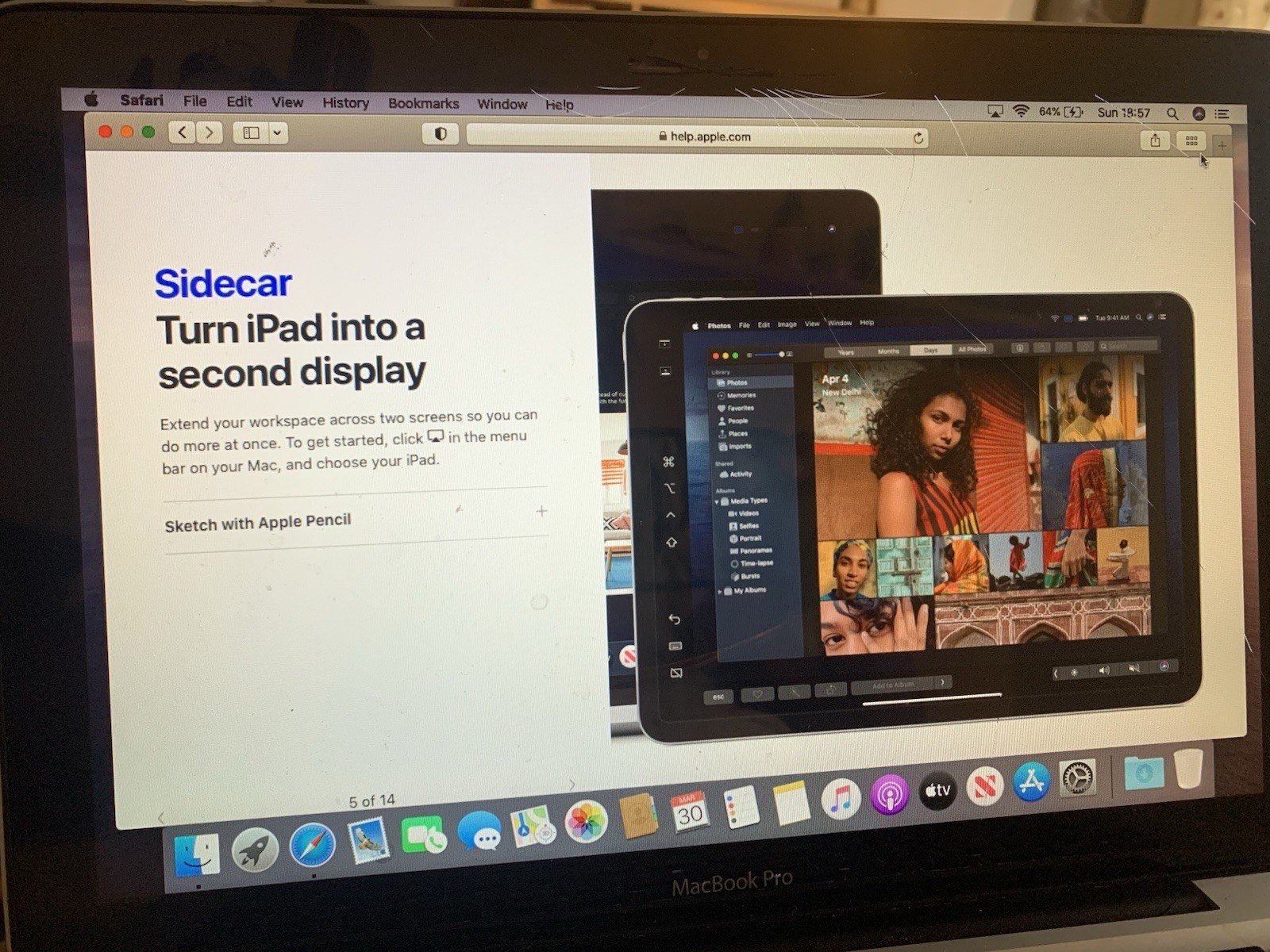Reload the page with the refresh icon
1270x952 pixels.
click(918, 138)
